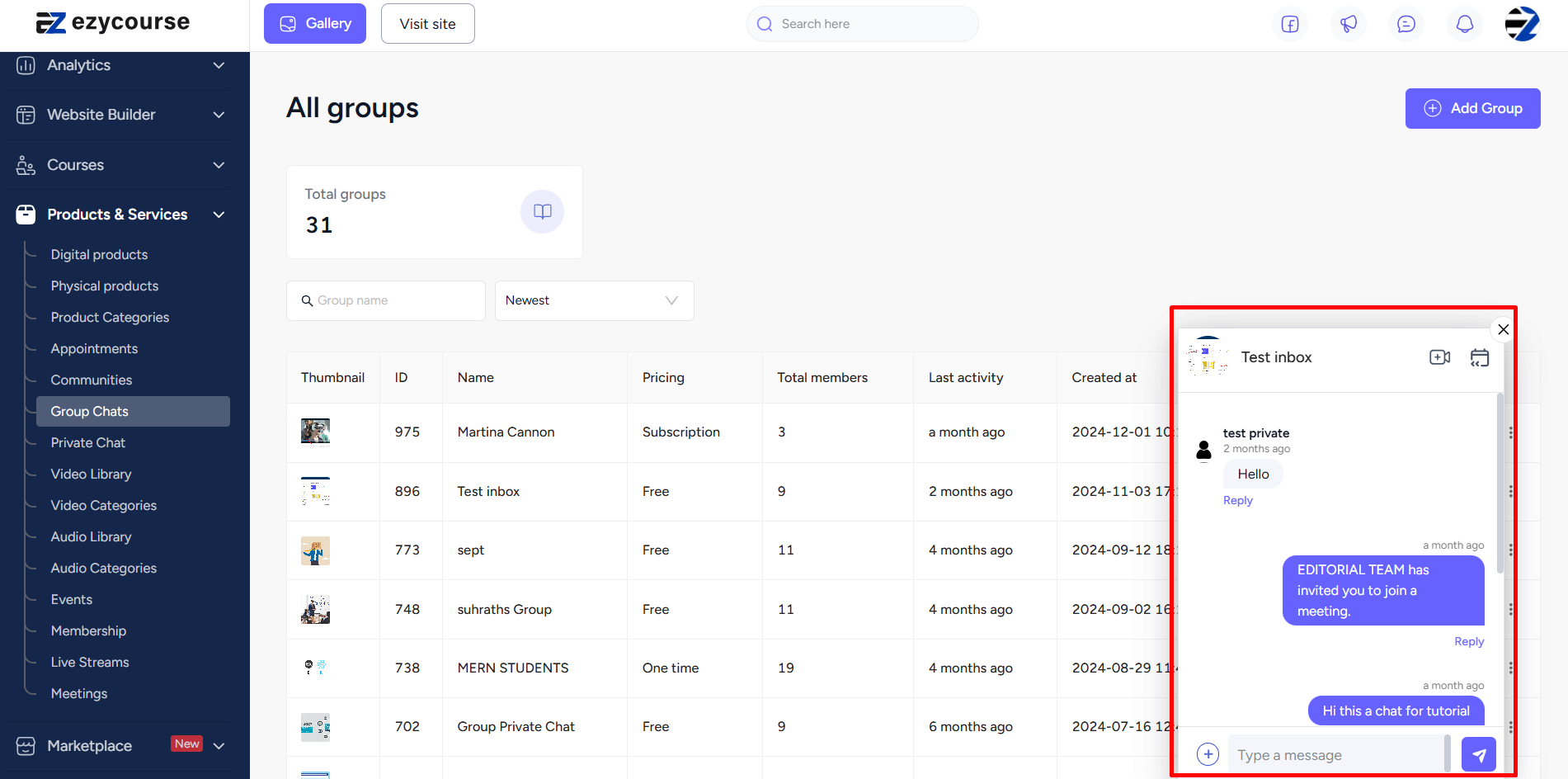Click the ezycourse logo
The image size is (1568, 779).
113,22
